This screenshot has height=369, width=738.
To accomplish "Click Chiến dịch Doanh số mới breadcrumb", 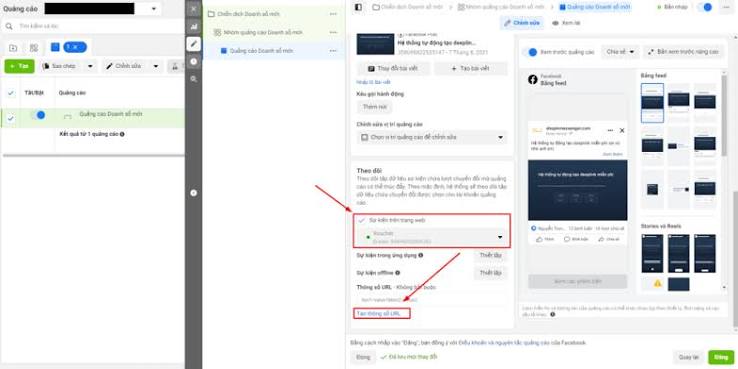I will [x=408, y=7].
